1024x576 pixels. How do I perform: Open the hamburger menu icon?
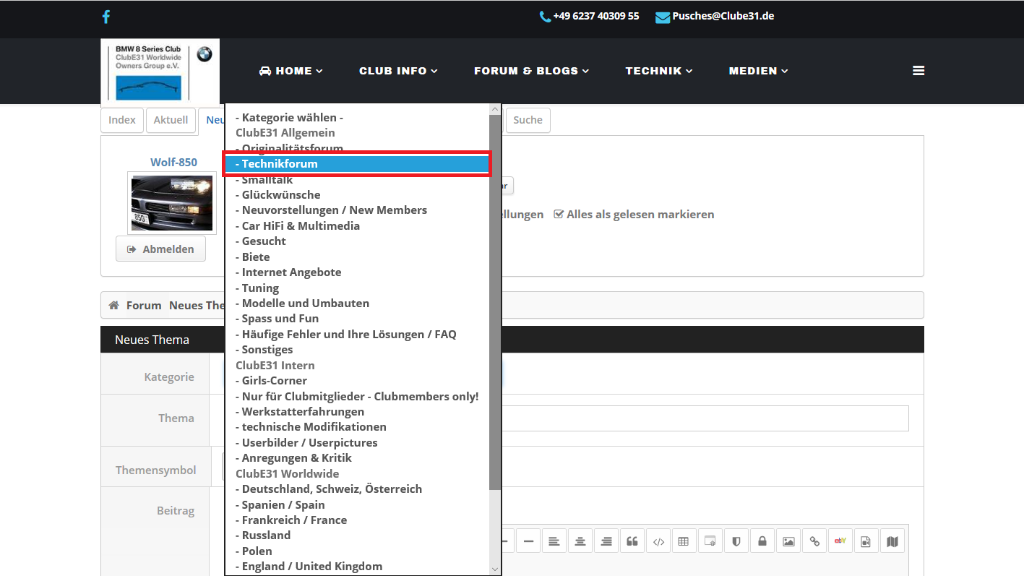click(918, 71)
